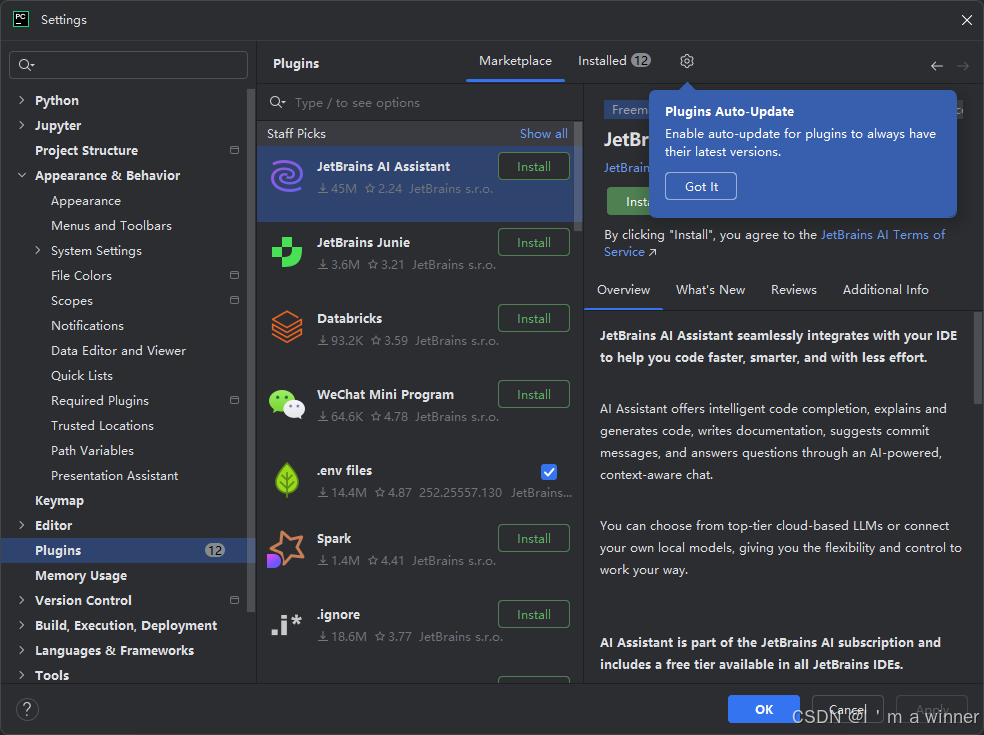Click the plugin list vertical scrollbar
This screenshot has width=984, height=735.
pyautogui.click(x=578, y=177)
